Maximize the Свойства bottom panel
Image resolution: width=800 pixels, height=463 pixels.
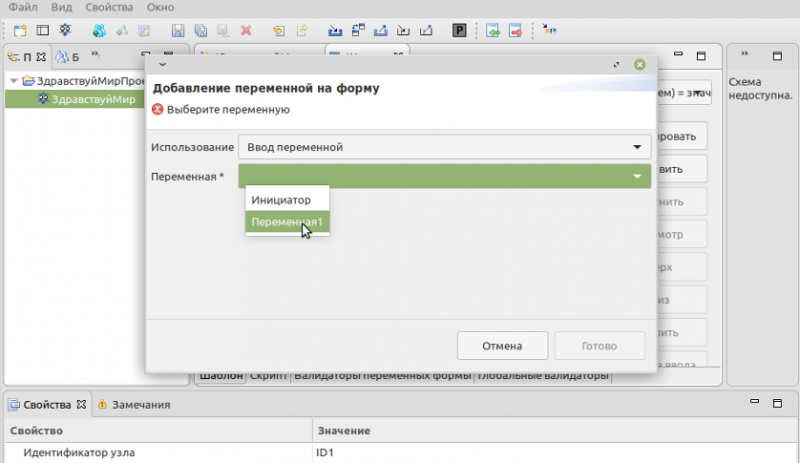(777, 403)
